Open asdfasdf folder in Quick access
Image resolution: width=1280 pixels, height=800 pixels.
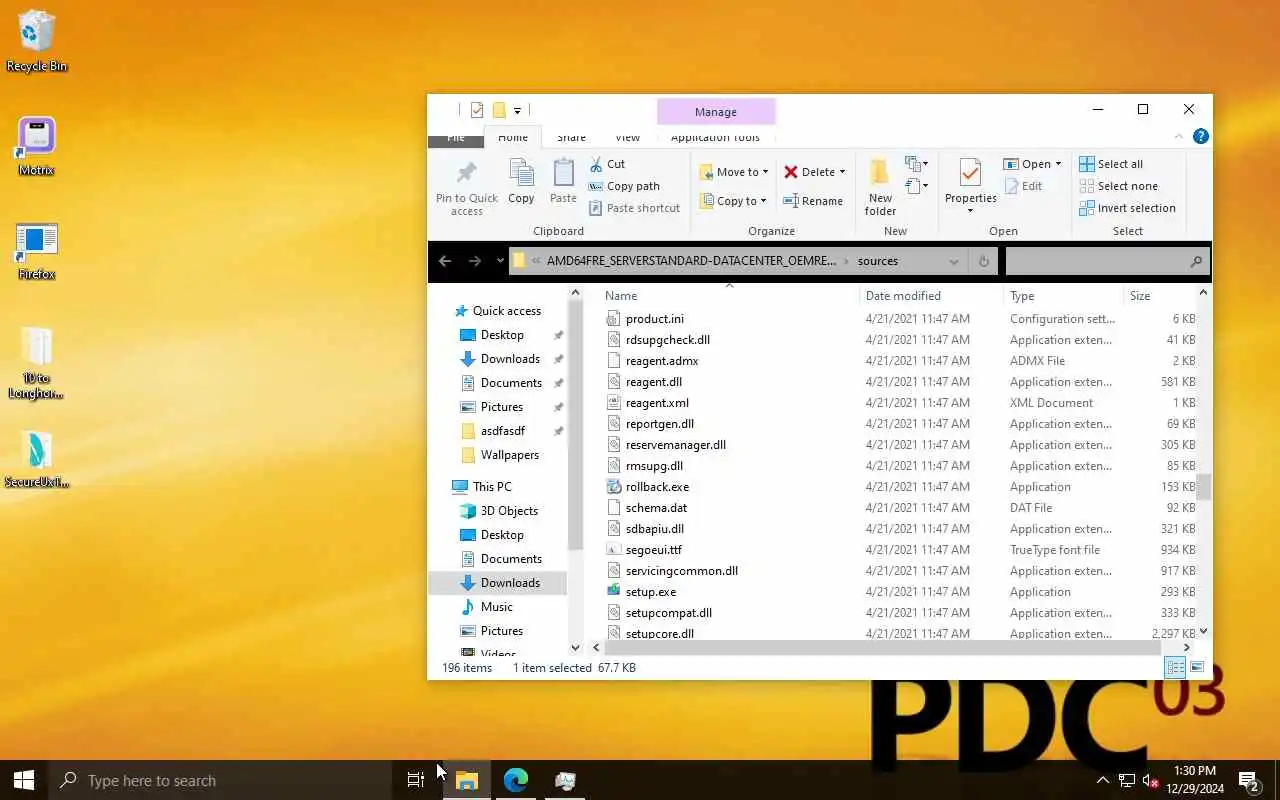click(x=502, y=431)
